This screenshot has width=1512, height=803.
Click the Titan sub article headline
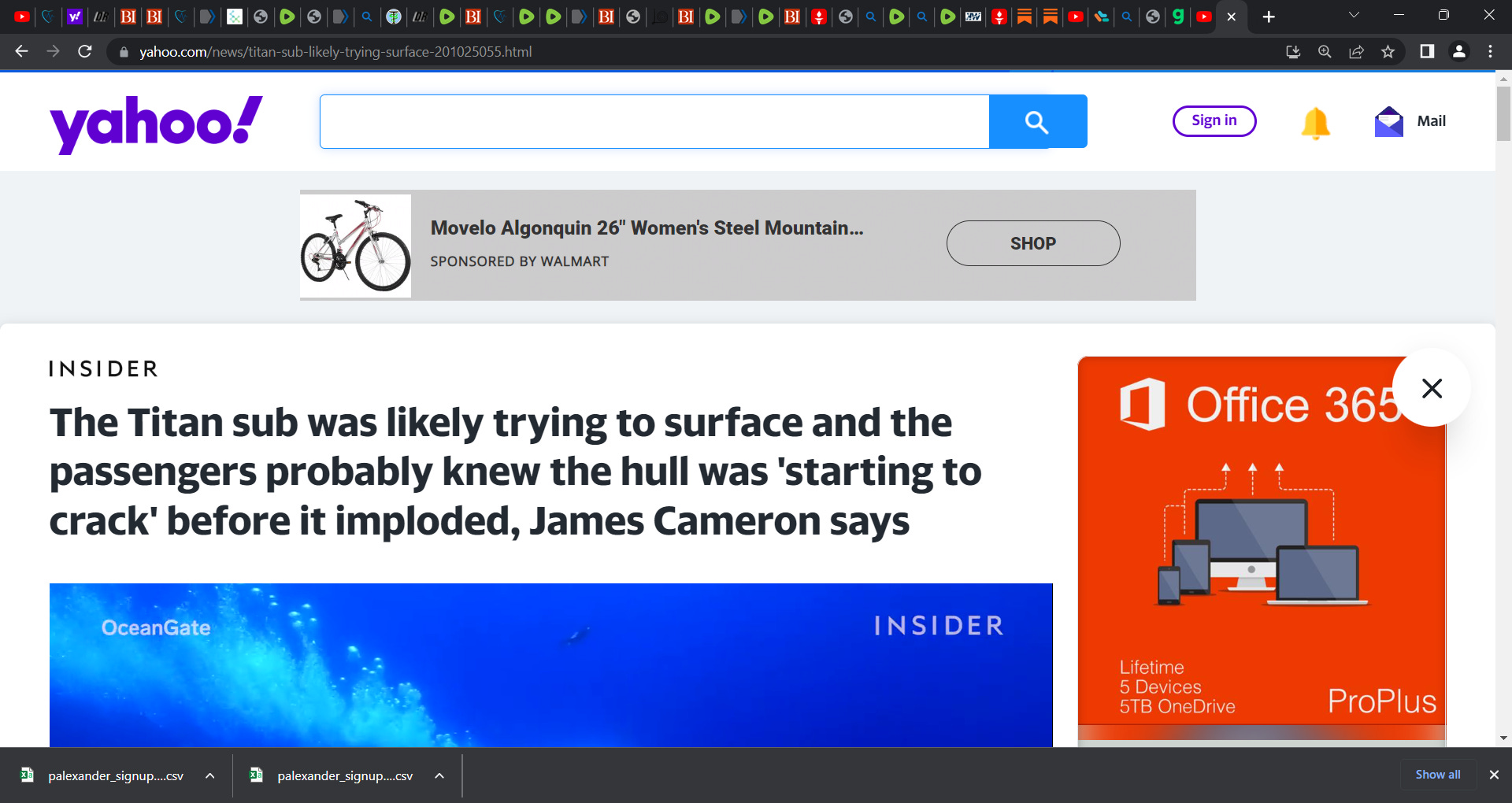pyautogui.click(x=516, y=472)
